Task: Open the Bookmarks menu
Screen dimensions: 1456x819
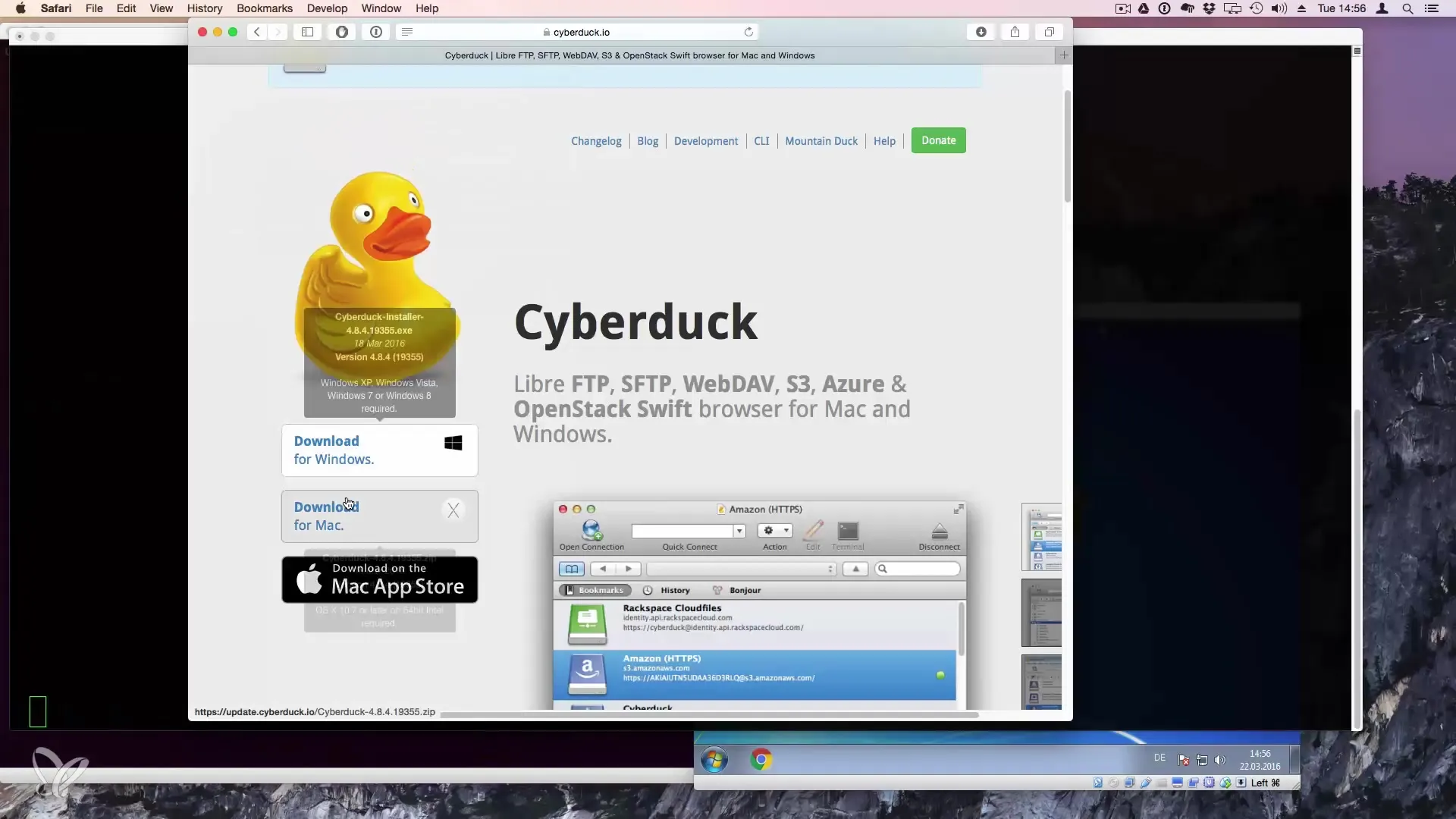Action: click(x=265, y=8)
